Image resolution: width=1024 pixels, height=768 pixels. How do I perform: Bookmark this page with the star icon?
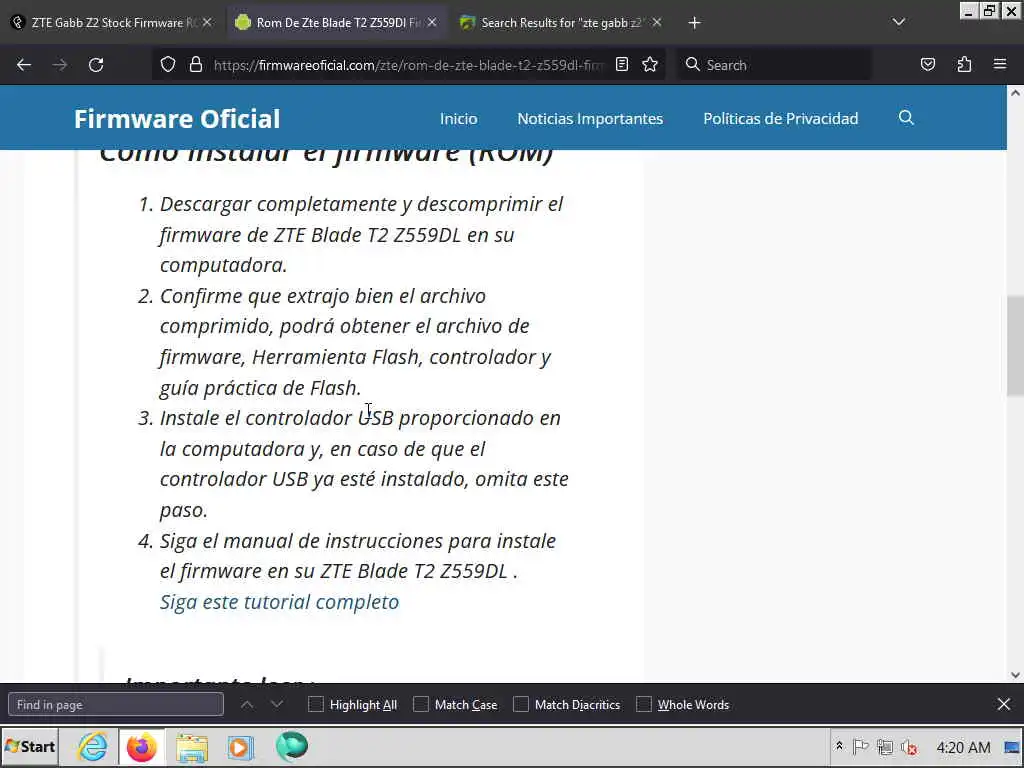point(650,65)
